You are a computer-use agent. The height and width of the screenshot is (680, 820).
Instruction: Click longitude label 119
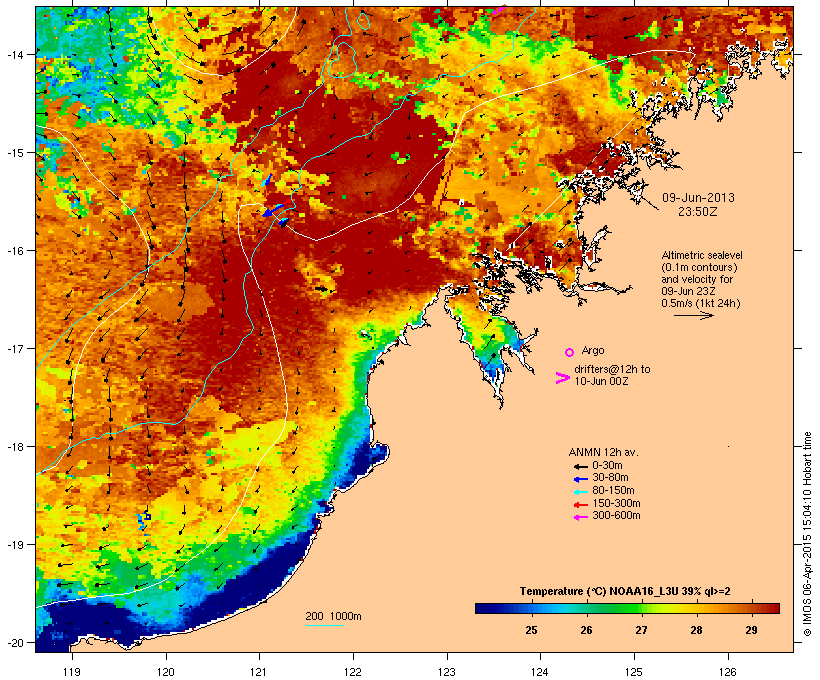(72, 672)
